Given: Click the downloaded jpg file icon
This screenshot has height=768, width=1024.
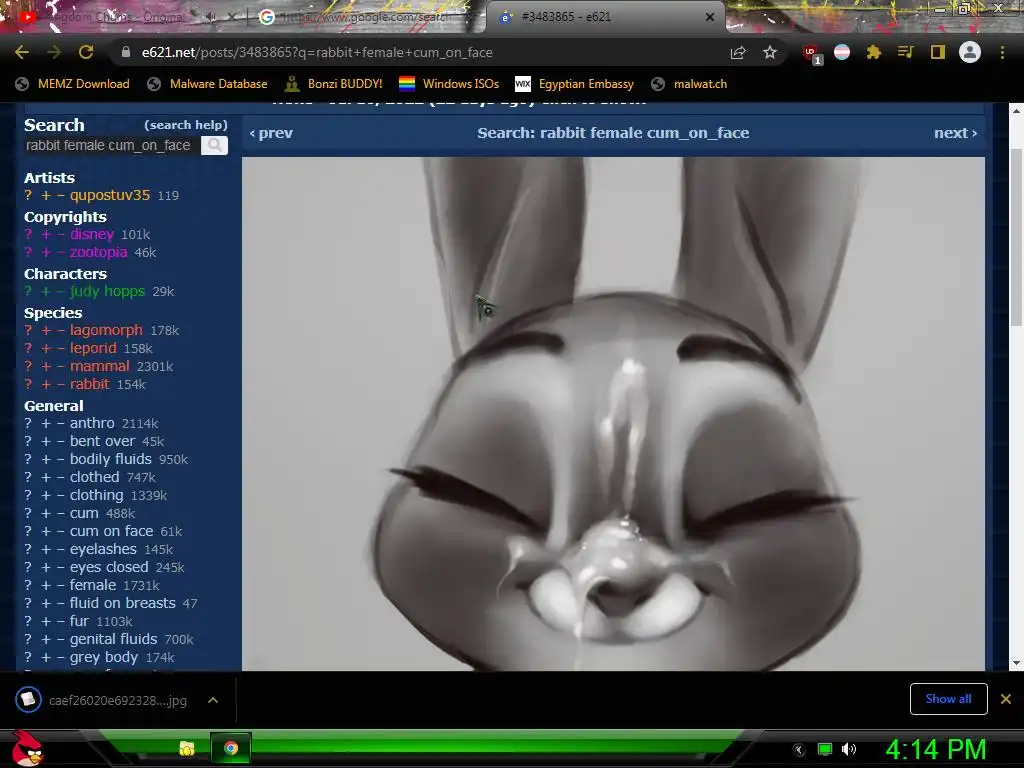Looking at the screenshot, I should [x=28, y=700].
